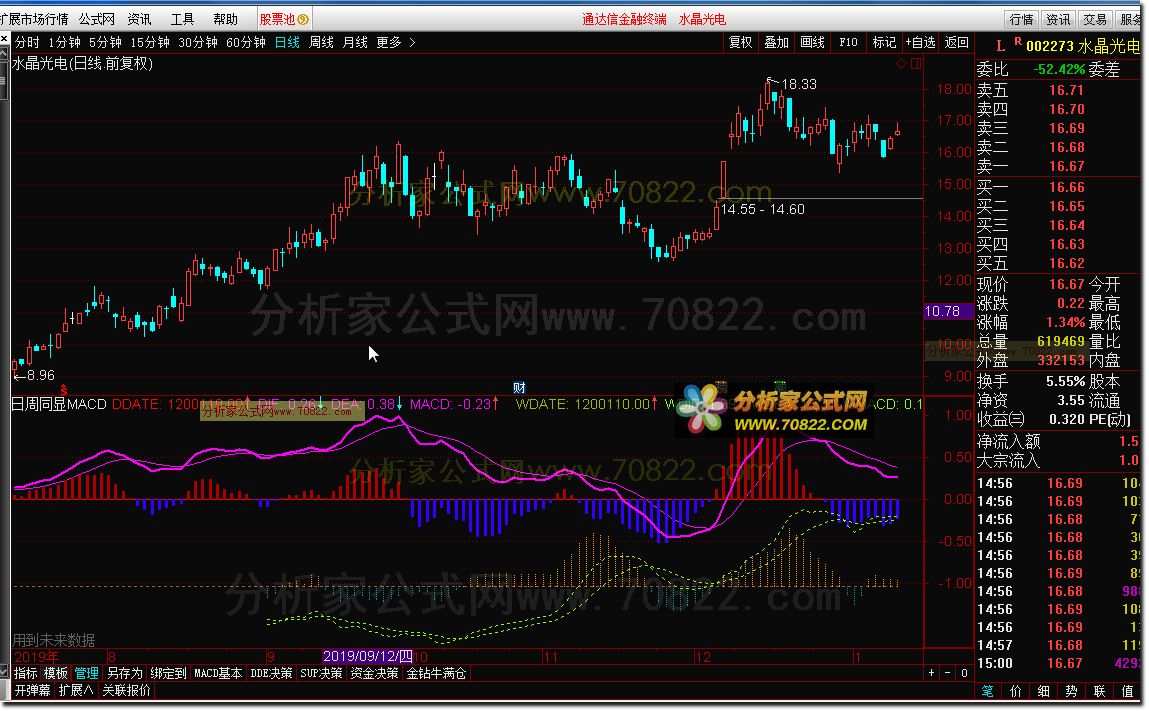Screen dimensions: 1149x711
Task: Click stock code 002273 水晶光电 header
Action: tap(1082, 46)
